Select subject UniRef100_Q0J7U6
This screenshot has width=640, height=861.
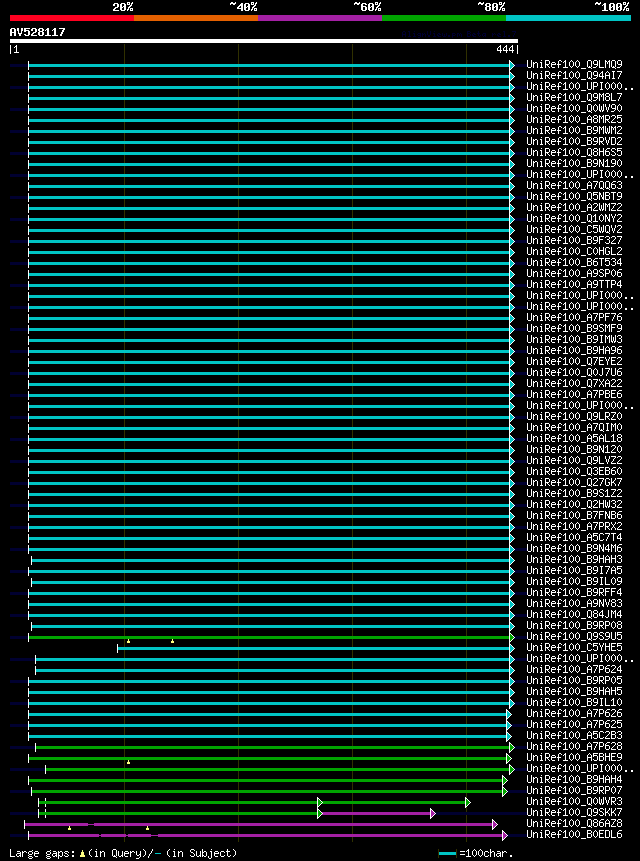[x=574, y=372]
